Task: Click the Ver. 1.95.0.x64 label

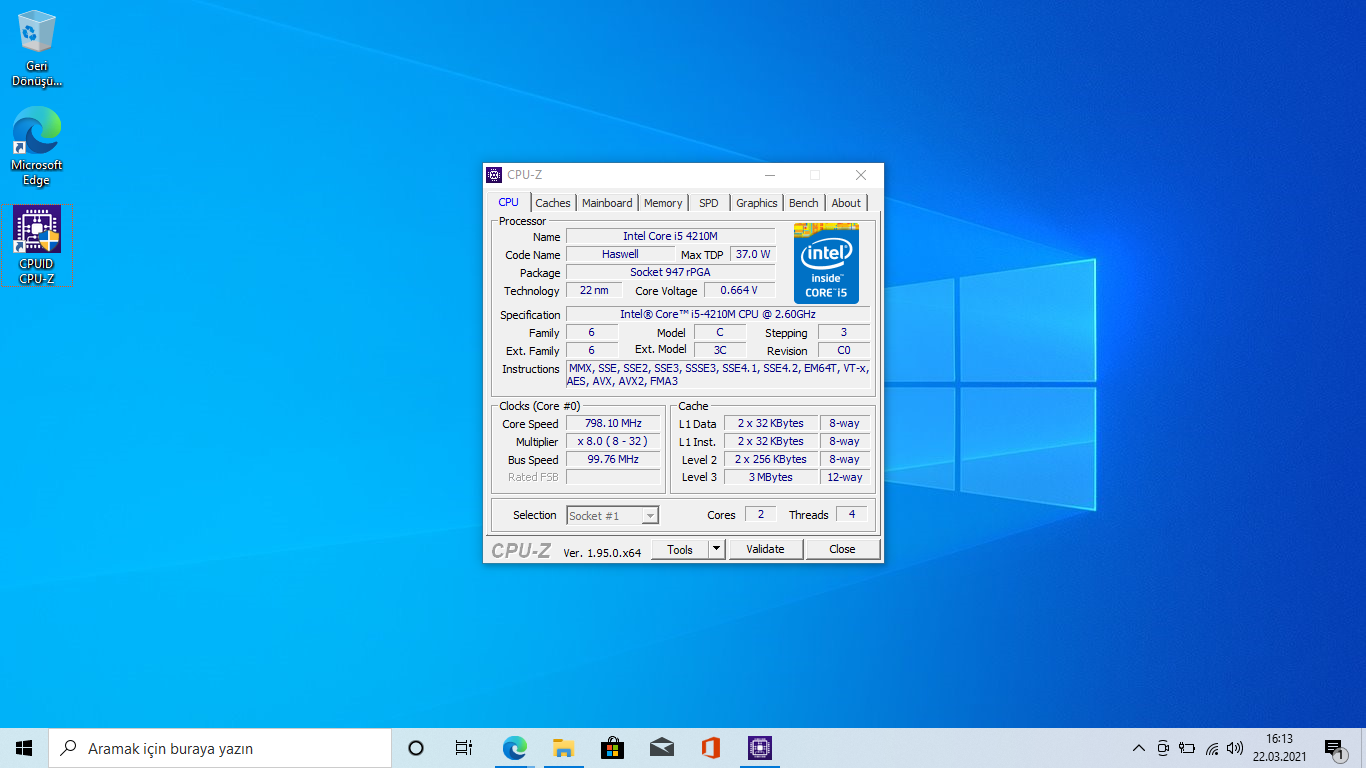Action: pyautogui.click(x=602, y=552)
